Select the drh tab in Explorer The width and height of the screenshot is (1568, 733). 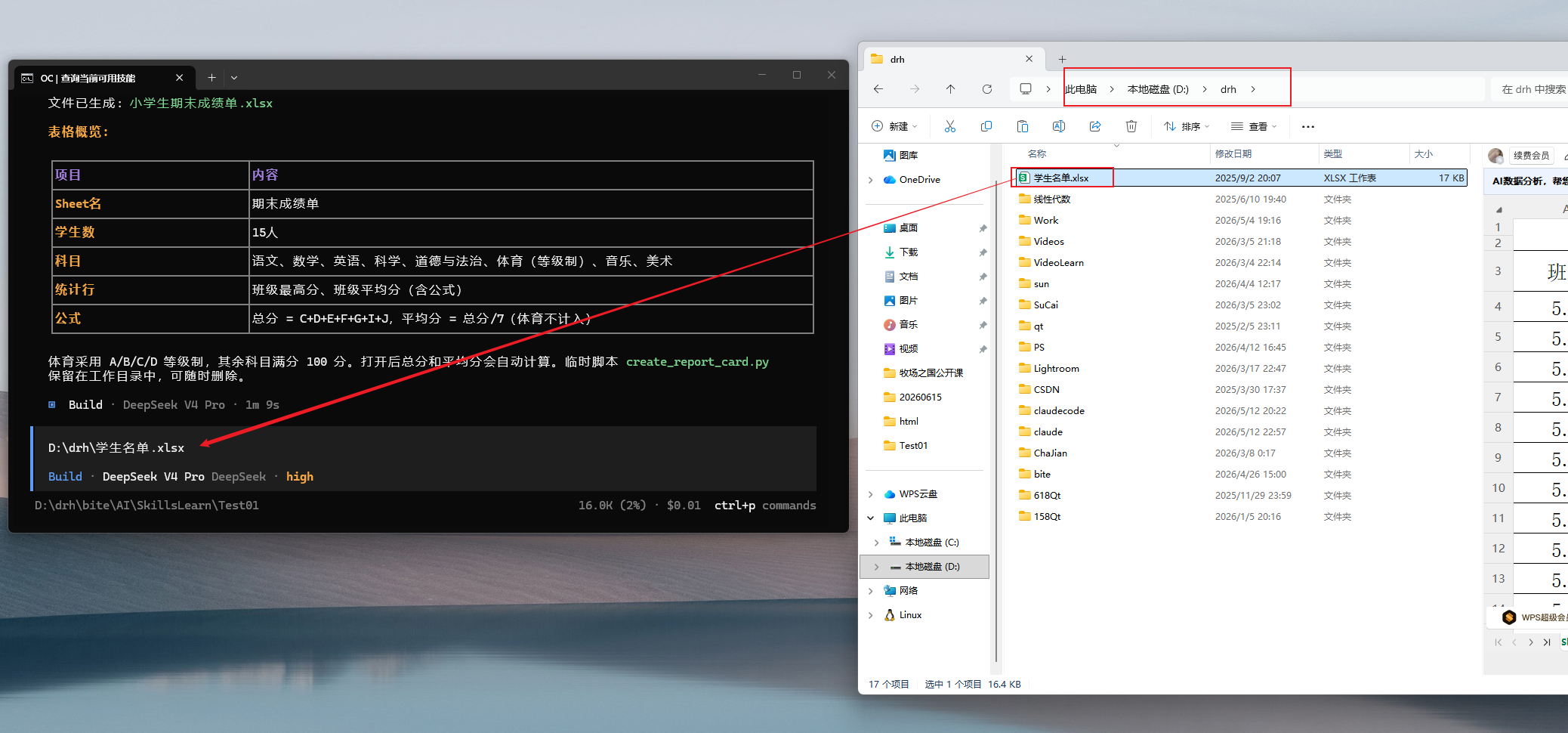pos(954,59)
